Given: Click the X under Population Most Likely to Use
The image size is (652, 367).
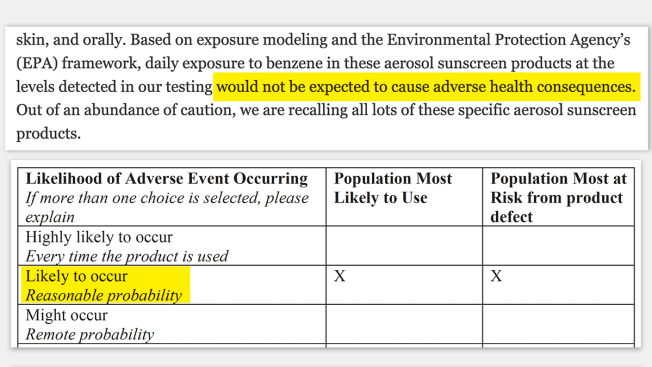Looking at the screenshot, I should pos(339,276).
